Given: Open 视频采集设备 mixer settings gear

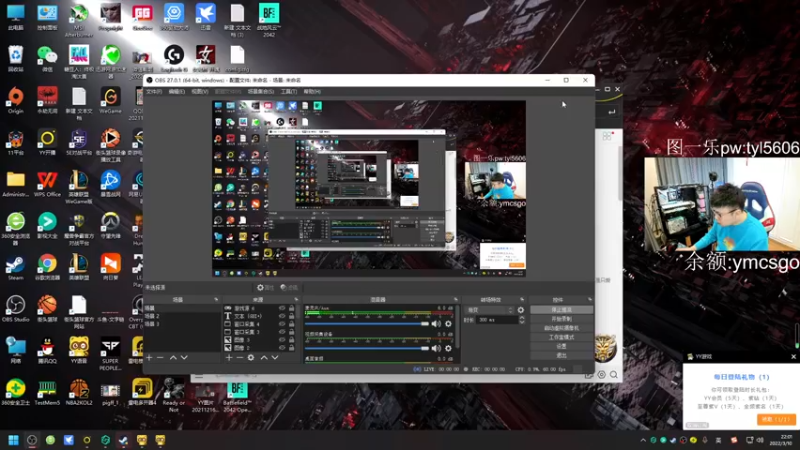Looking at the screenshot, I should [448, 348].
